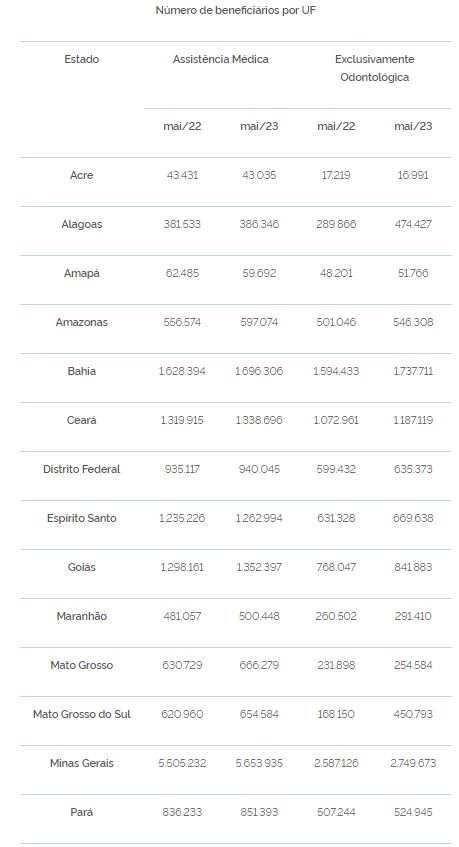Click the Espírito Santo state name
Viewport: 459px width, 847px height.
tap(82, 518)
